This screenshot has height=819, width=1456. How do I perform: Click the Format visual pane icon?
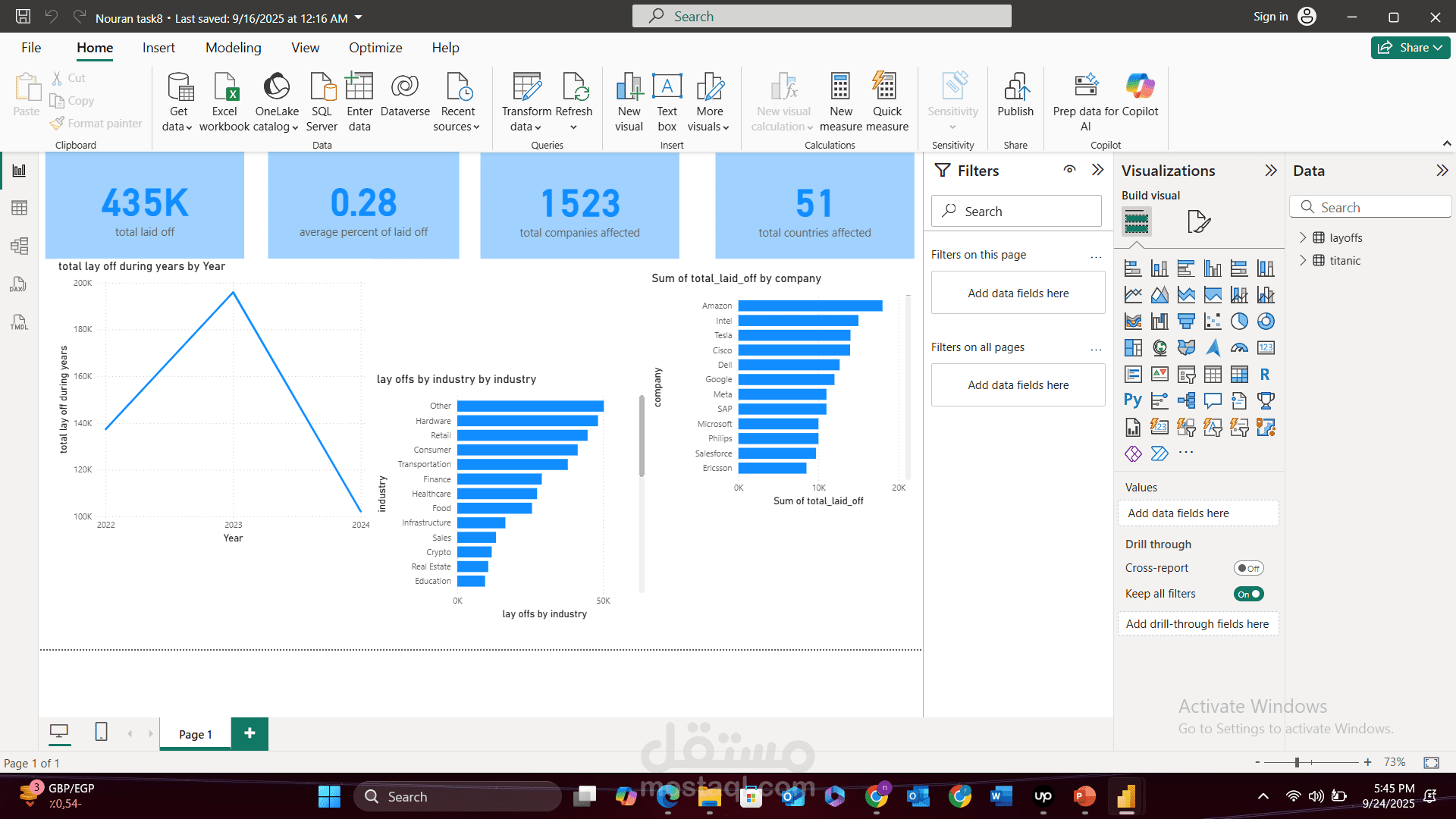(x=1198, y=221)
